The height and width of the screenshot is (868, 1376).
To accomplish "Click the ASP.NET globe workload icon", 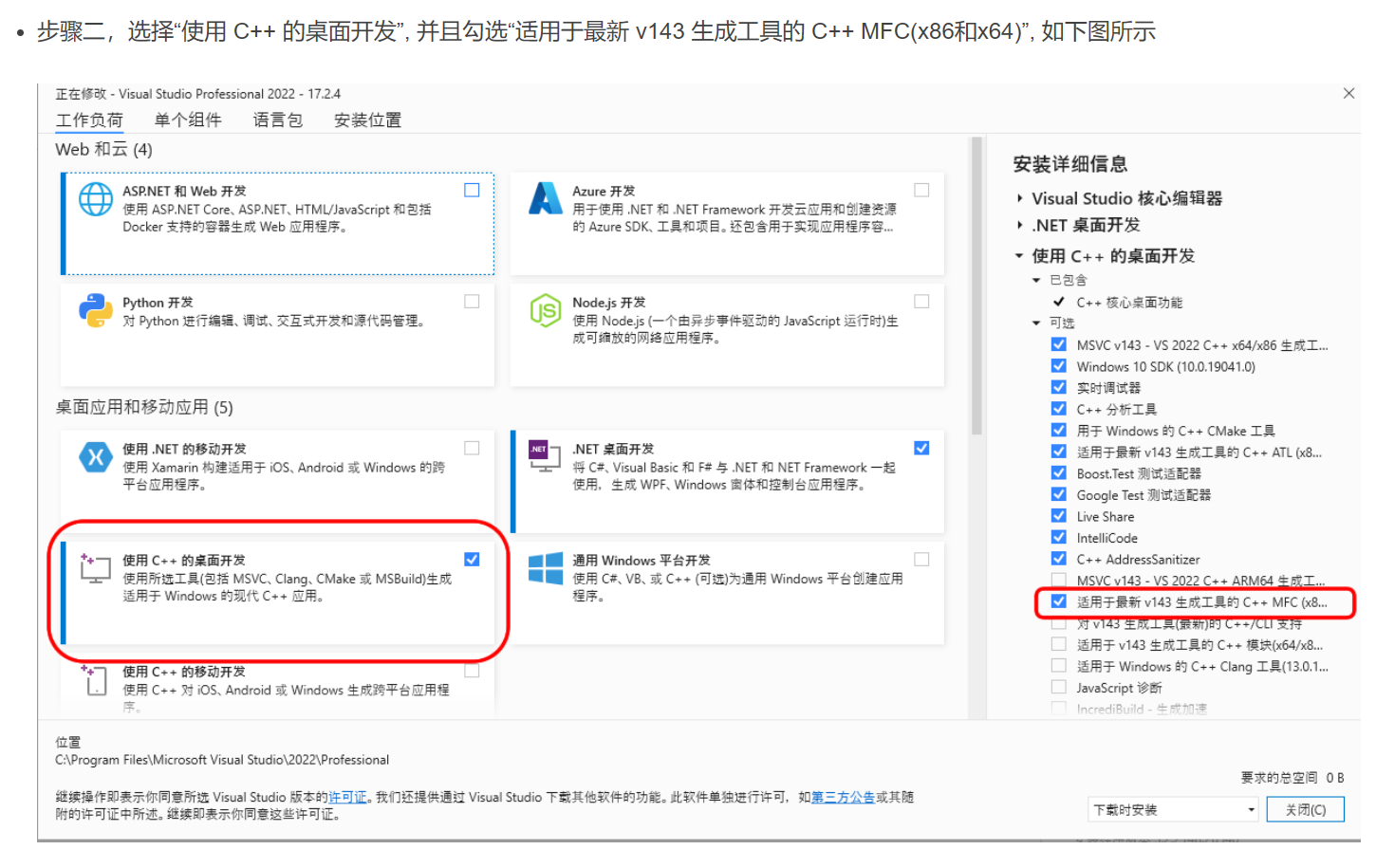I will point(96,199).
